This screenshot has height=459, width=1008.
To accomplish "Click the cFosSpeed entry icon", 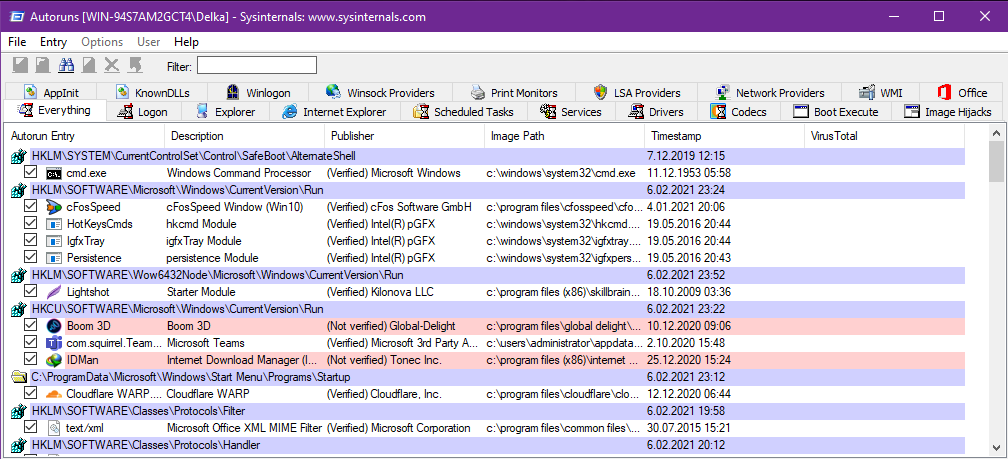I will coord(53,207).
